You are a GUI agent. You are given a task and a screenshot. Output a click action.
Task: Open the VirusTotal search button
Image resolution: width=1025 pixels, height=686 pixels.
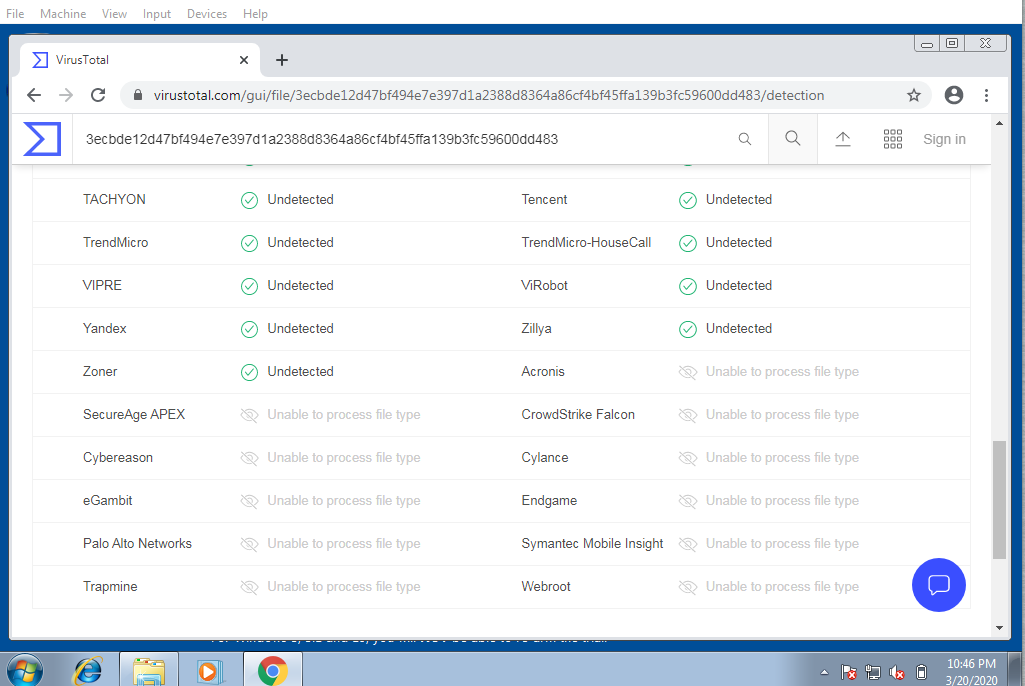coord(792,138)
